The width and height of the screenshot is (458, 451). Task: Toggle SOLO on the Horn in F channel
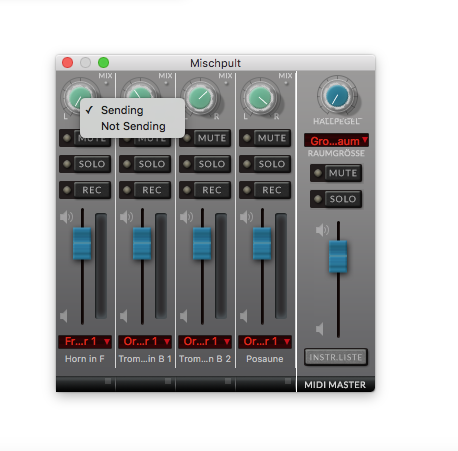85,164
